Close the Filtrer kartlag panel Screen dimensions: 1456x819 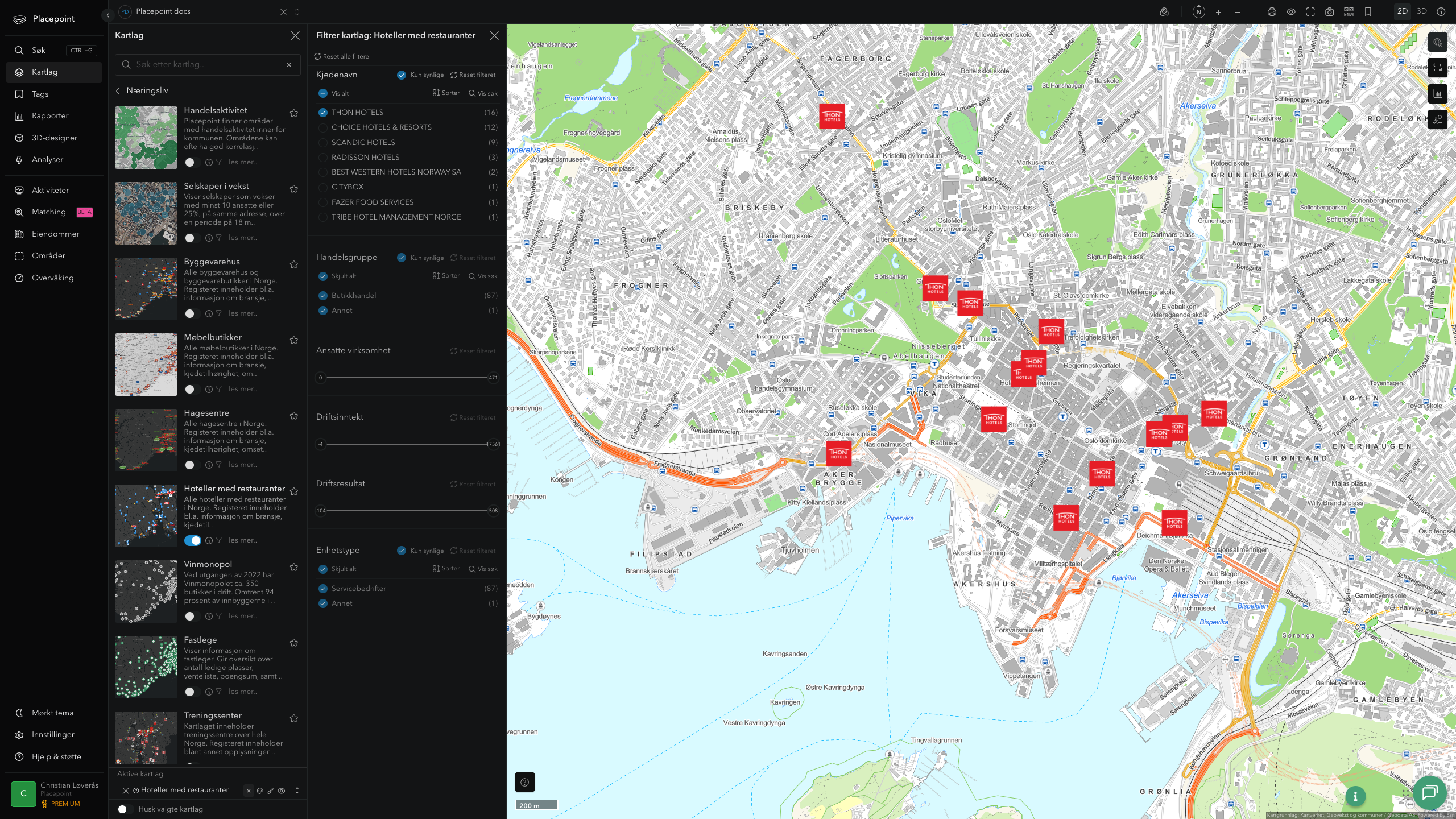click(x=494, y=35)
